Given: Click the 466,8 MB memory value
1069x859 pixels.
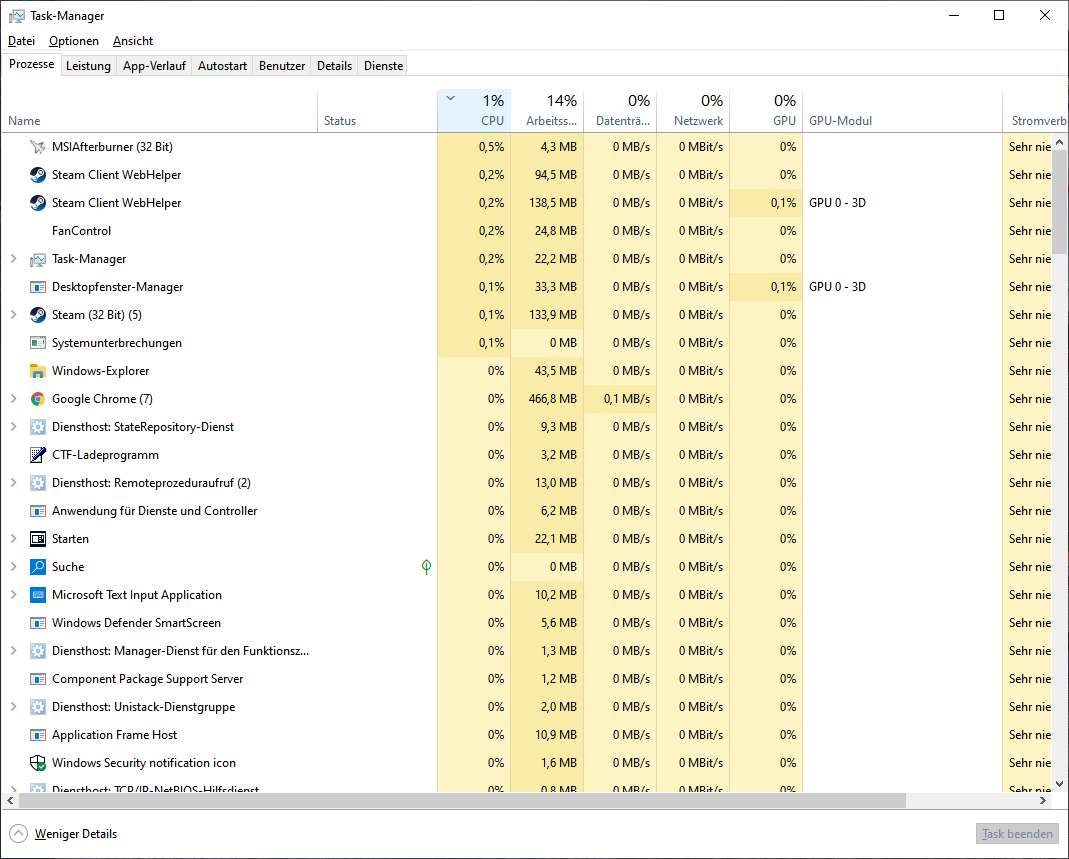Looking at the screenshot, I should (552, 399).
